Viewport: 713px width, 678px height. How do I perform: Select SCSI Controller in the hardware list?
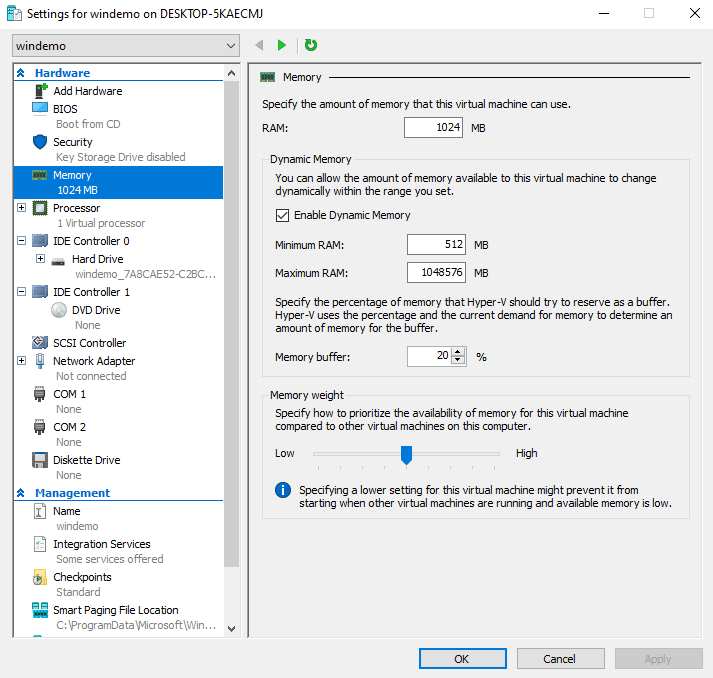click(x=89, y=343)
